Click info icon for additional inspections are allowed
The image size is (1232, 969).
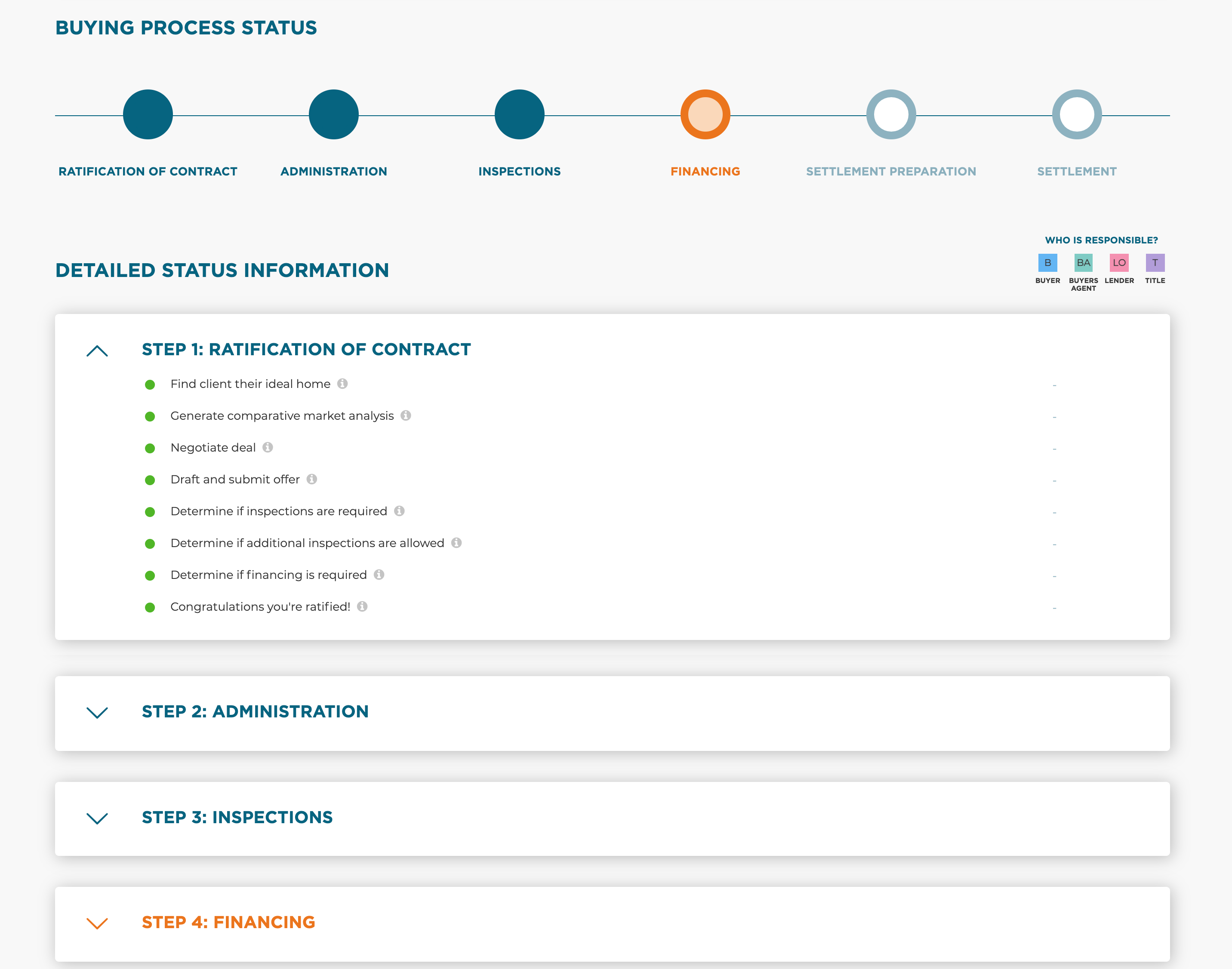pos(456,542)
